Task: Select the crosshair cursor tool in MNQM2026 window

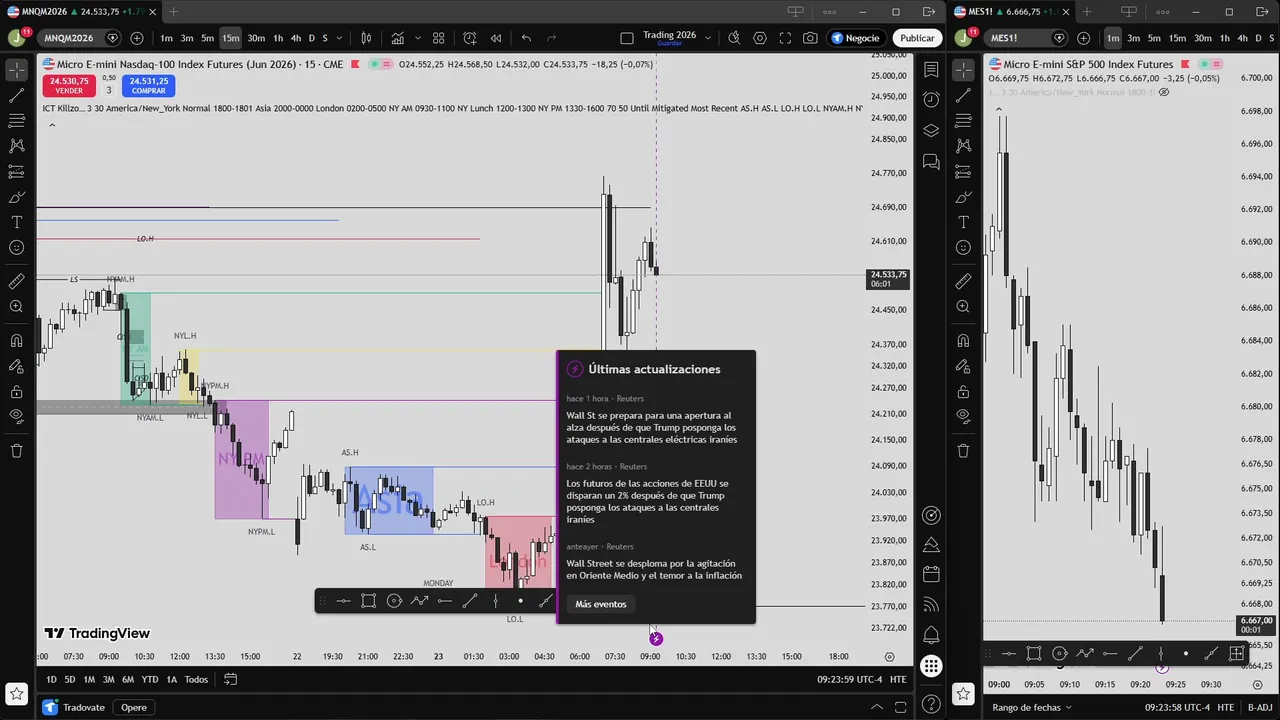Action: [16, 70]
